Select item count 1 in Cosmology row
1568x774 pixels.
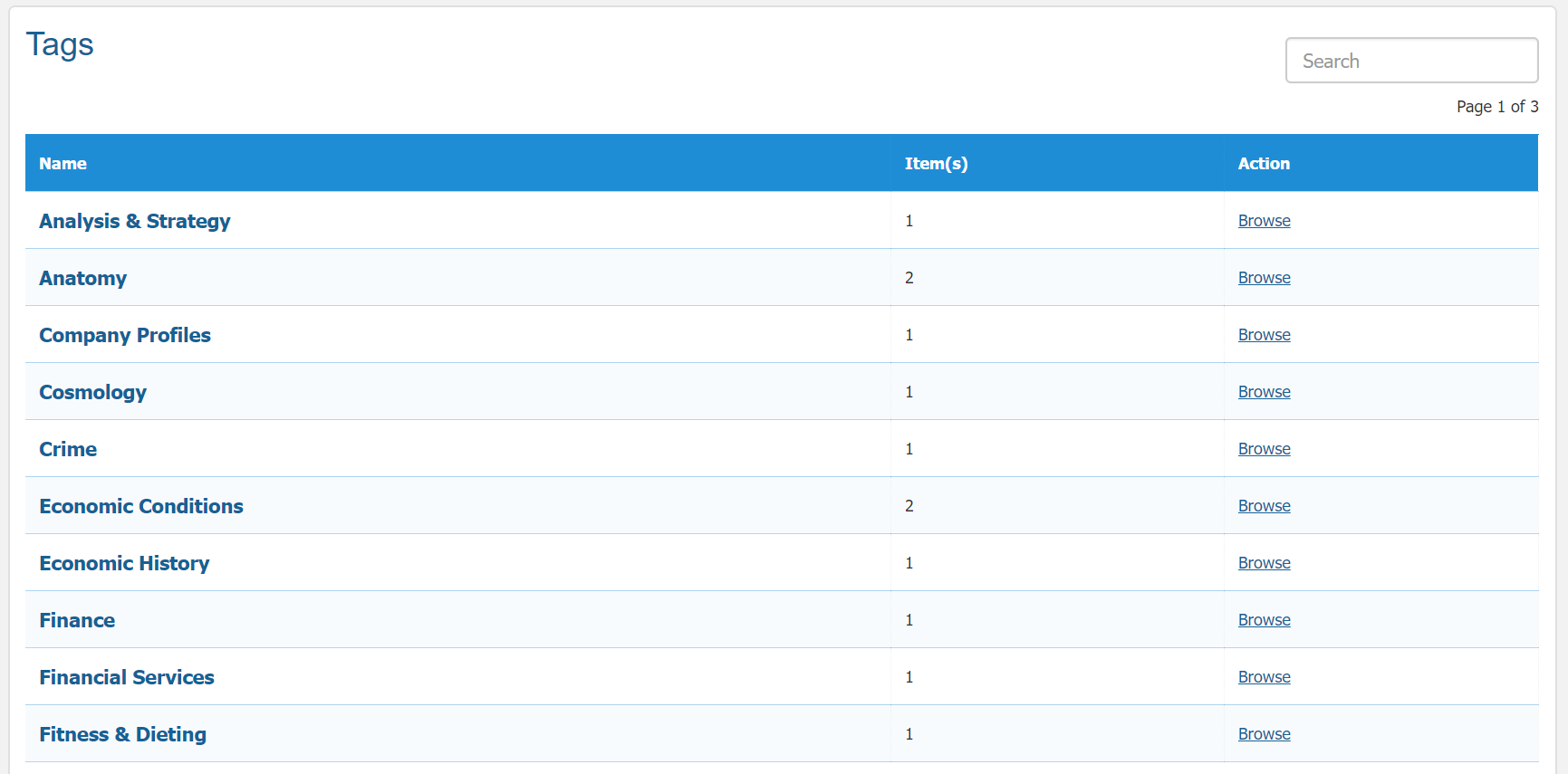click(x=909, y=392)
